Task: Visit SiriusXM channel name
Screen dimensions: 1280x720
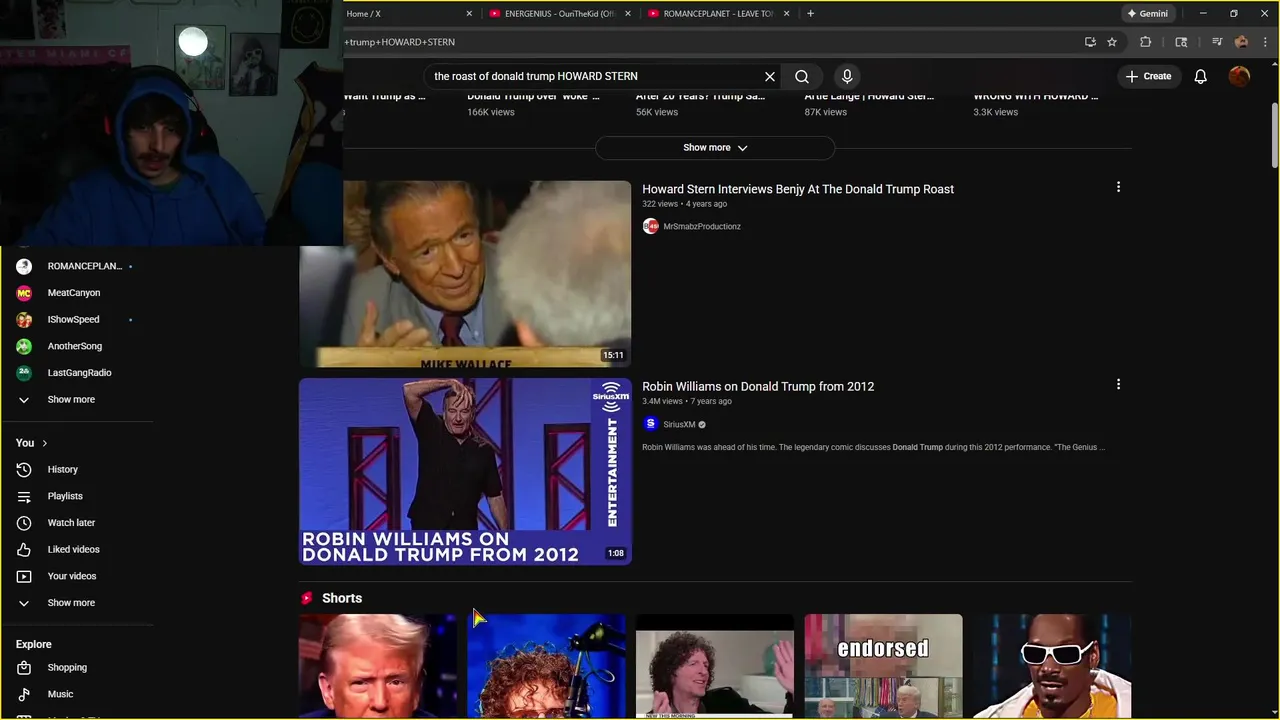Action: (x=679, y=425)
